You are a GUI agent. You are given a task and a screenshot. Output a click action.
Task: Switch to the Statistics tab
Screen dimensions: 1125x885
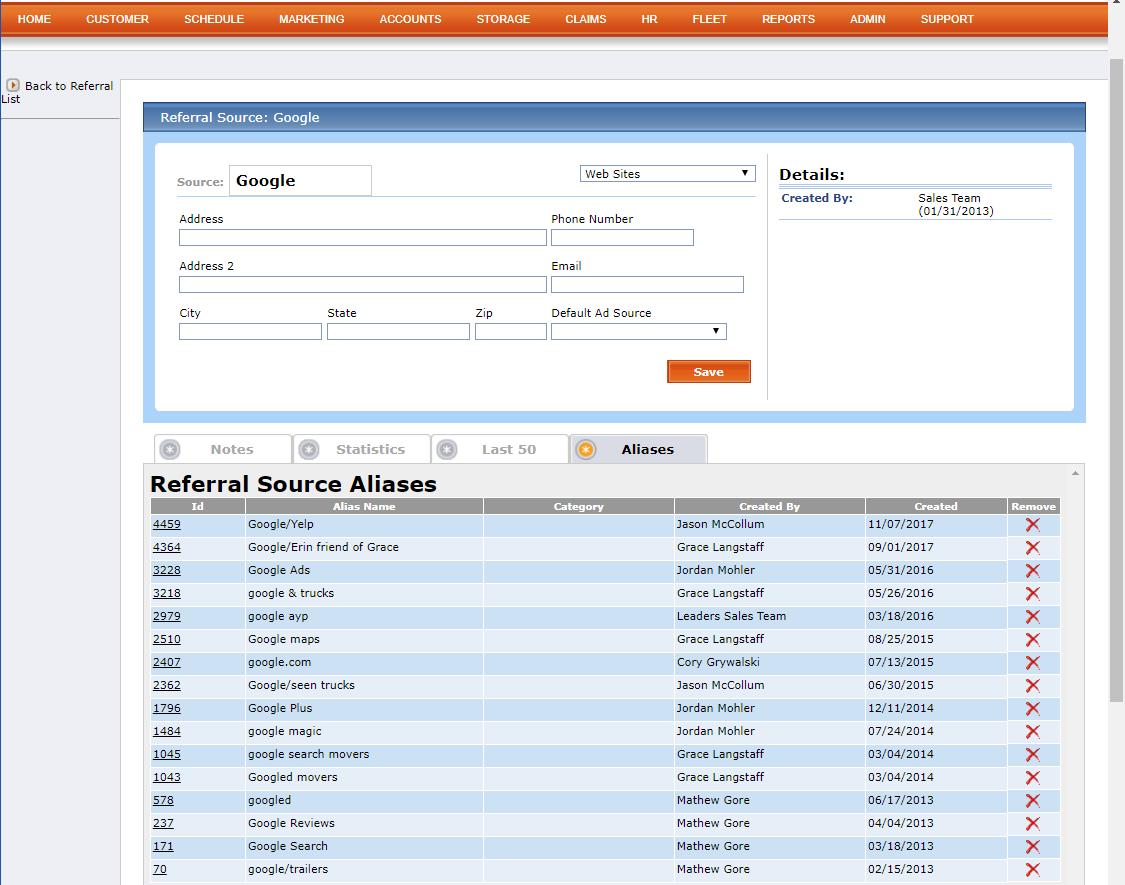click(x=362, y=449)
